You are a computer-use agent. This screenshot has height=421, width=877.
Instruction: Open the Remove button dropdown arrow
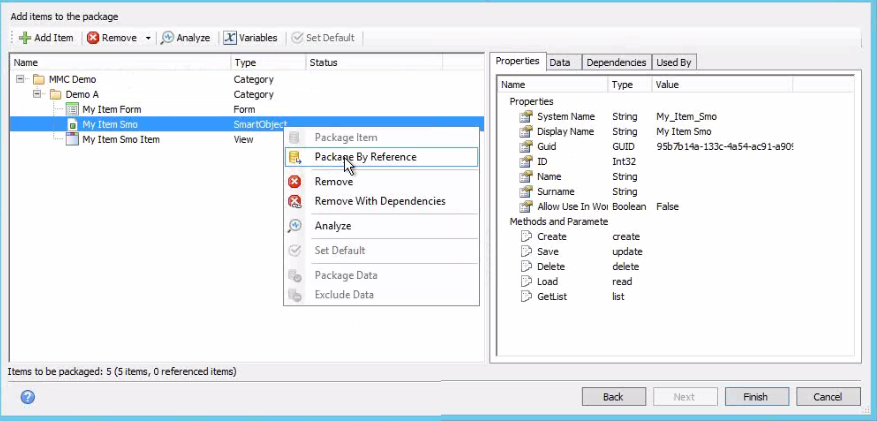click(x=148, y=38)
